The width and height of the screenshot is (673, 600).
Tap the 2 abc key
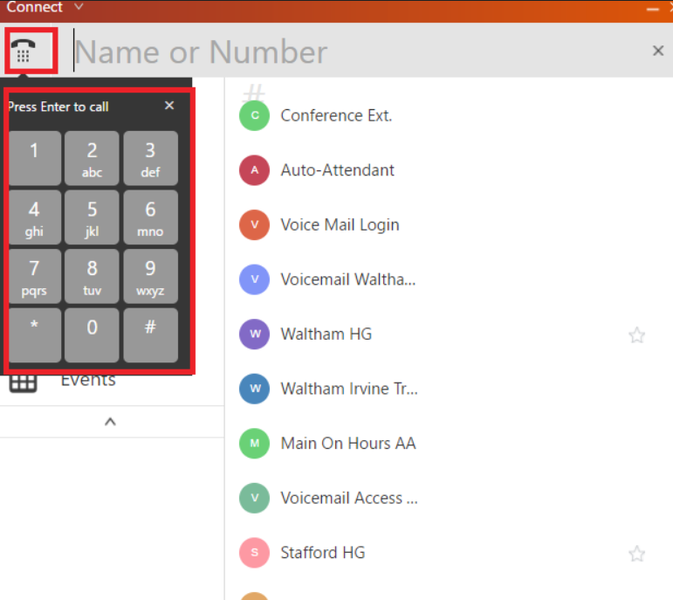(x=92, y=158)
